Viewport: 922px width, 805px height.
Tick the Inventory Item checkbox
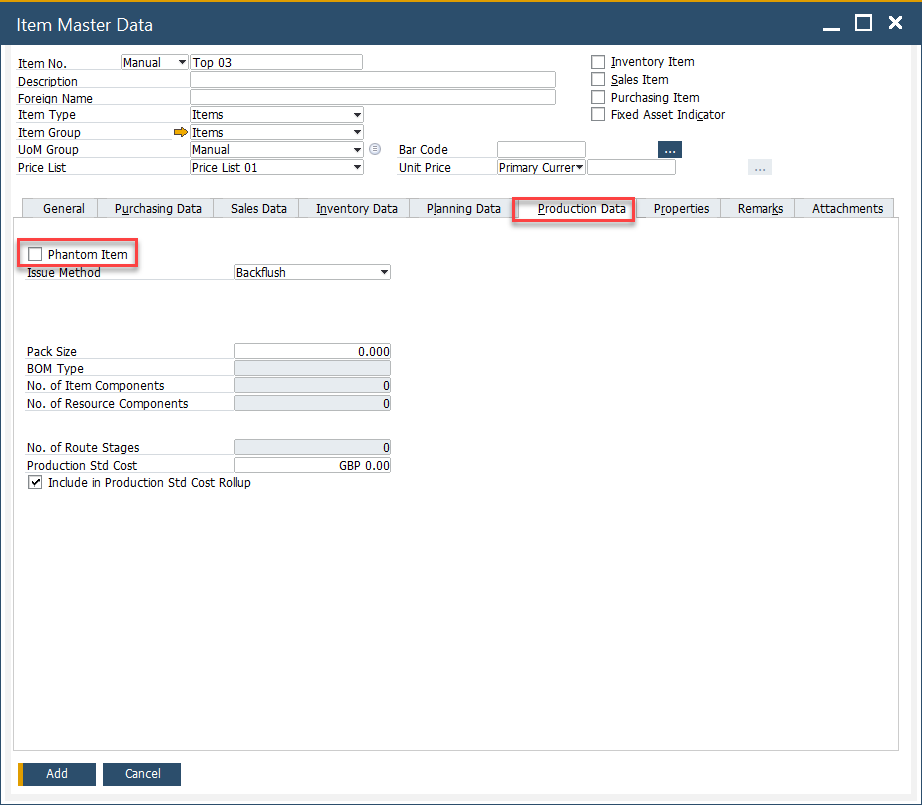(x=598, y=62)
